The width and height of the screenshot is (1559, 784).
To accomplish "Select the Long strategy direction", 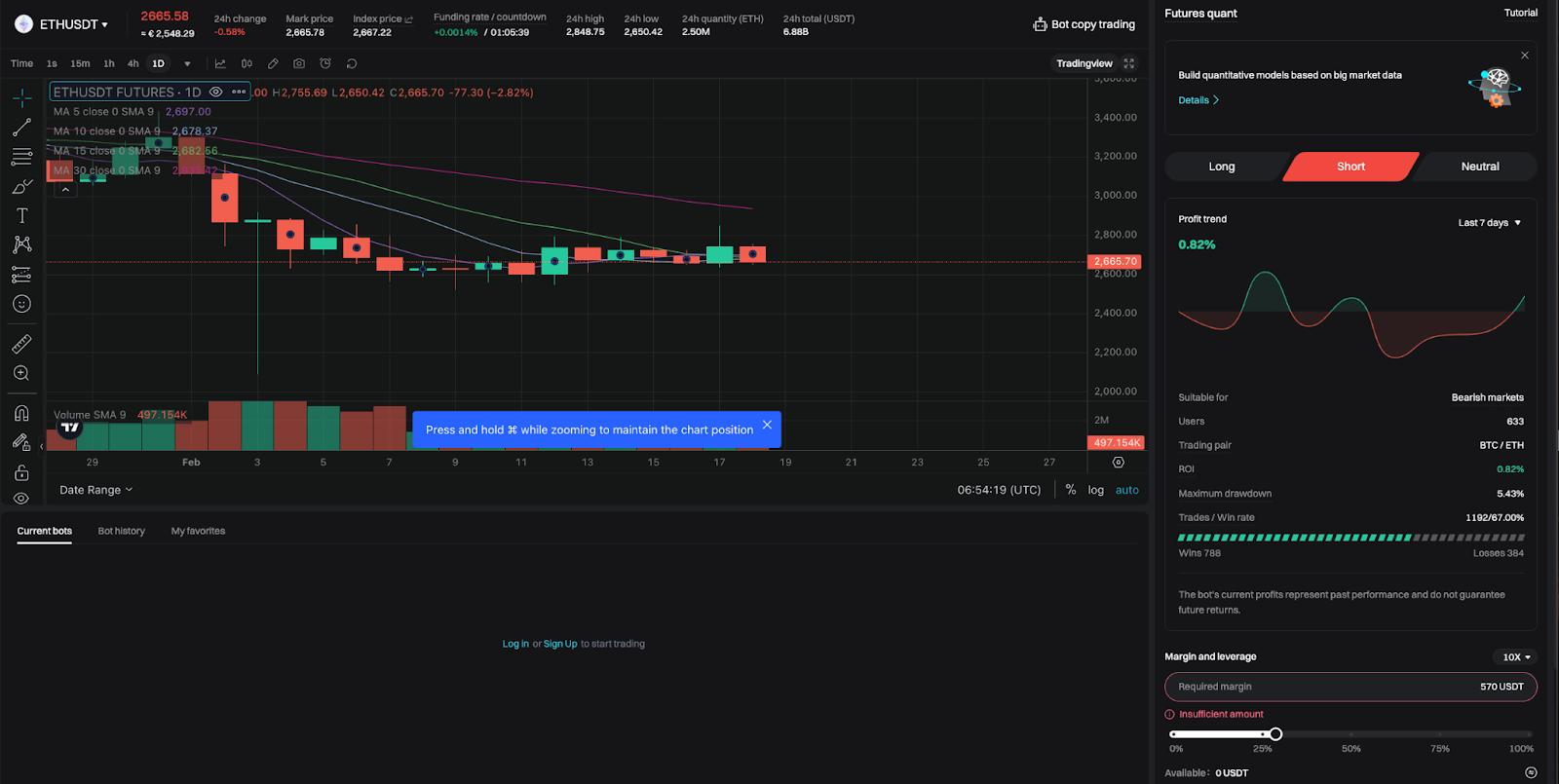I will 1222,167.
